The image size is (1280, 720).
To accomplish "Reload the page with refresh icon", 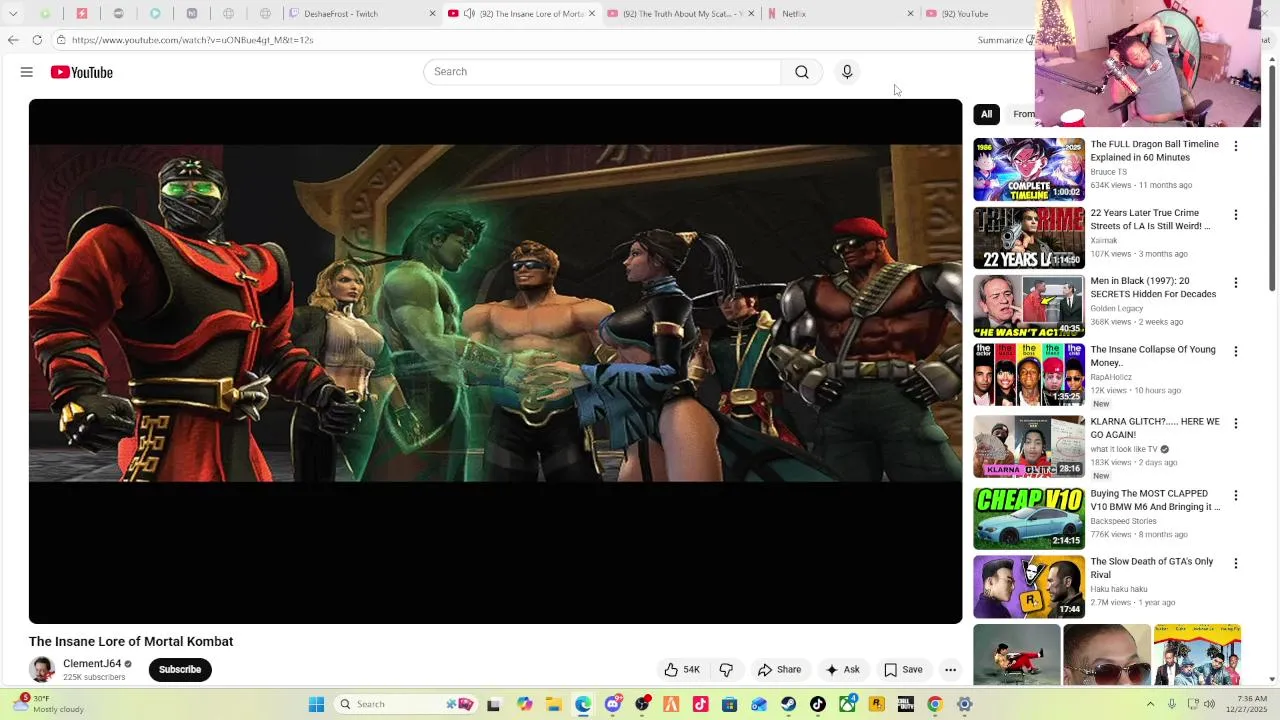I will coord(37,40).
